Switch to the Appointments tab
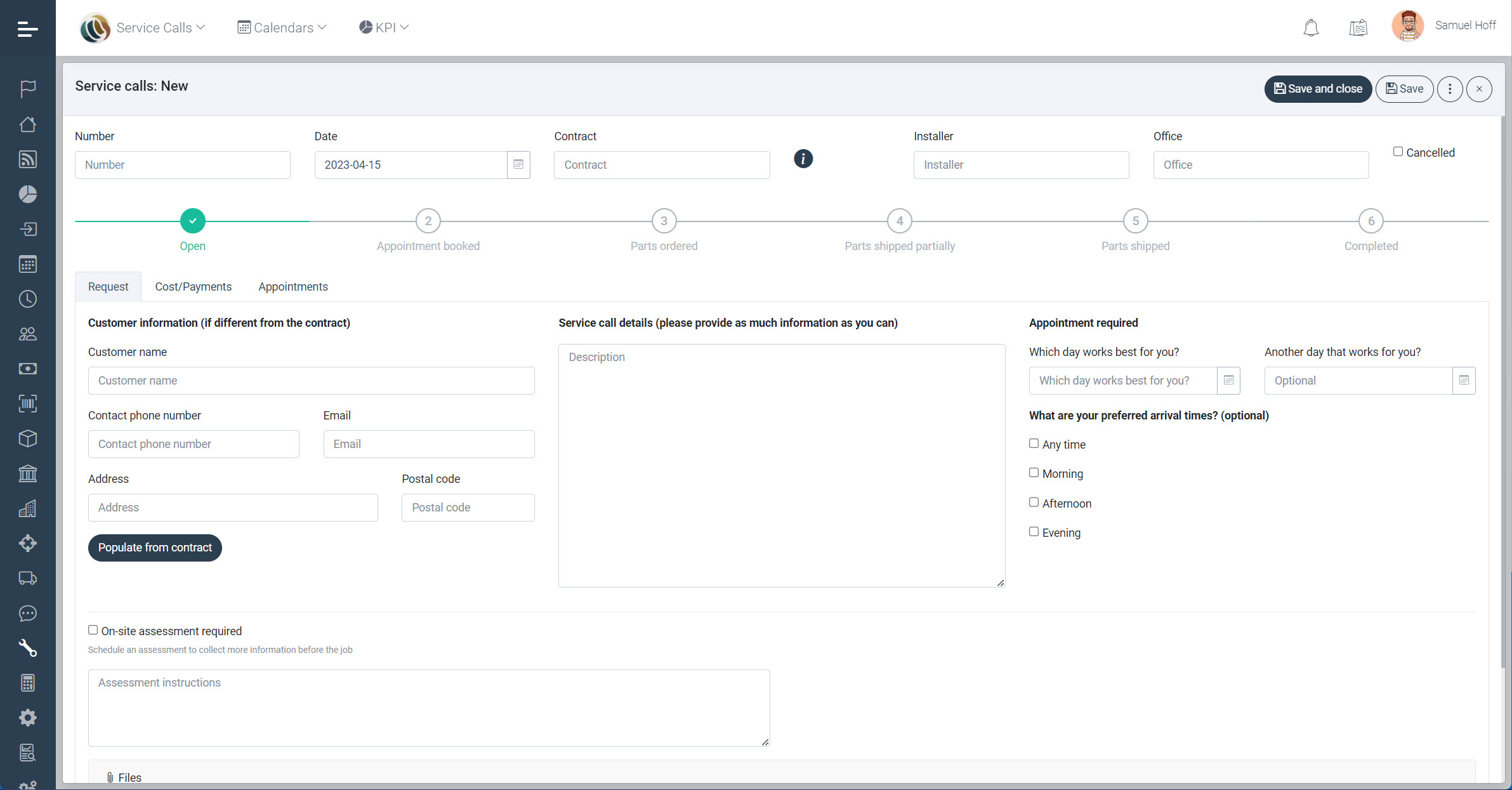The image size is (1512, 790). [293, 287]
